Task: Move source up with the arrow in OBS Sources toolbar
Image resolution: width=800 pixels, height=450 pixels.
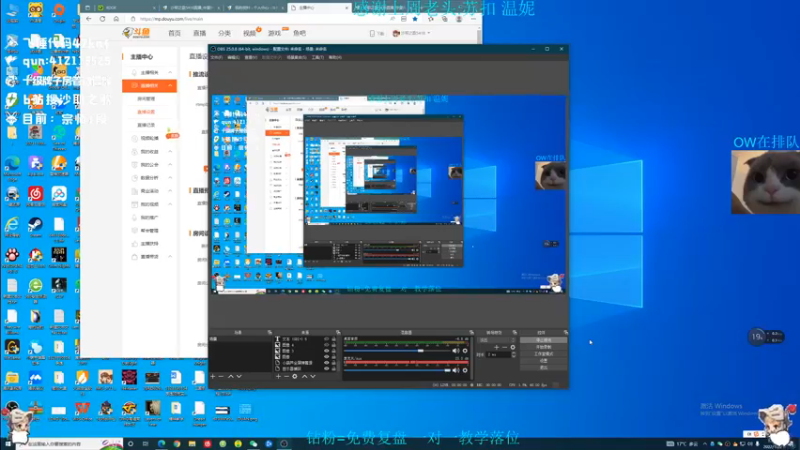Action: point(305,376)
